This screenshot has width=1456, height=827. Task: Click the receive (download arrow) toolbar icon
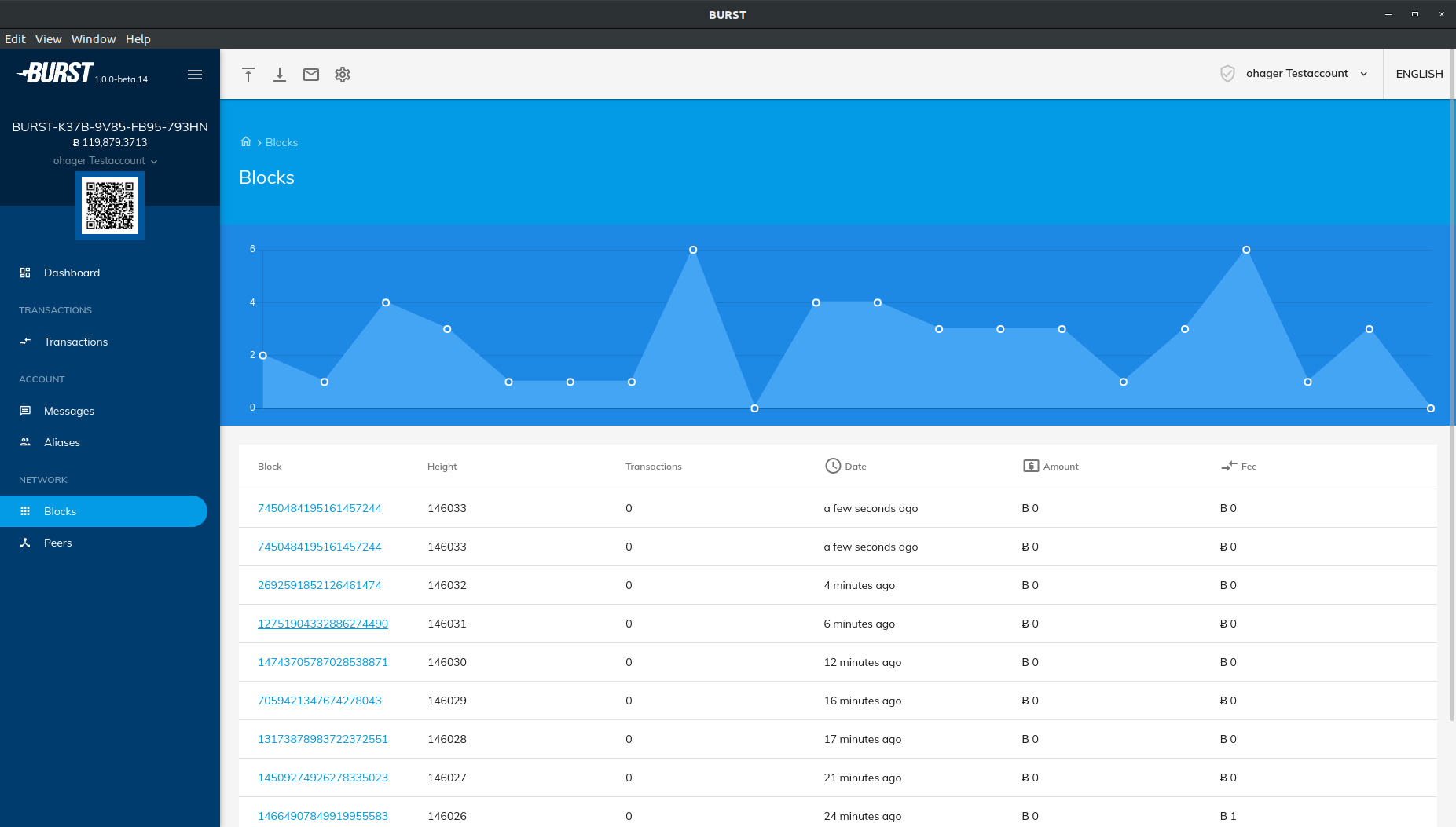(280, 75)
